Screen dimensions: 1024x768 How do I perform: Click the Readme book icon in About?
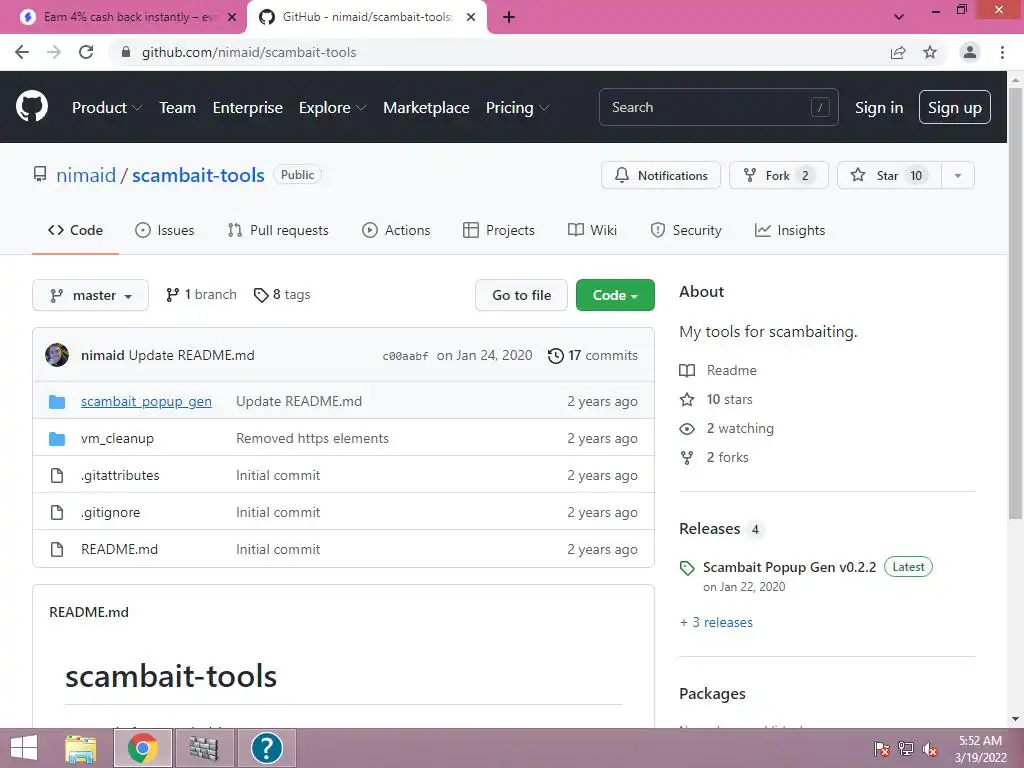pyautogui.click(x=687, y=370)
